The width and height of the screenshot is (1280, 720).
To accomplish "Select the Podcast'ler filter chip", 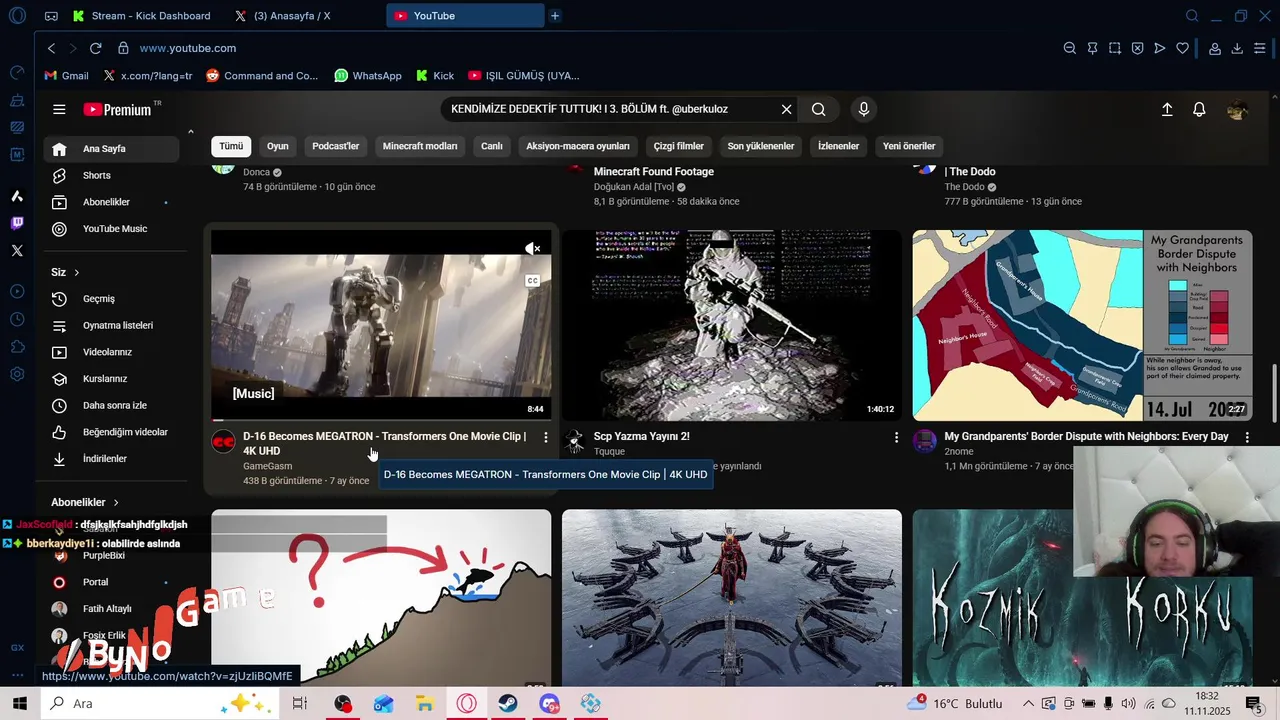I will click(336, 146).
